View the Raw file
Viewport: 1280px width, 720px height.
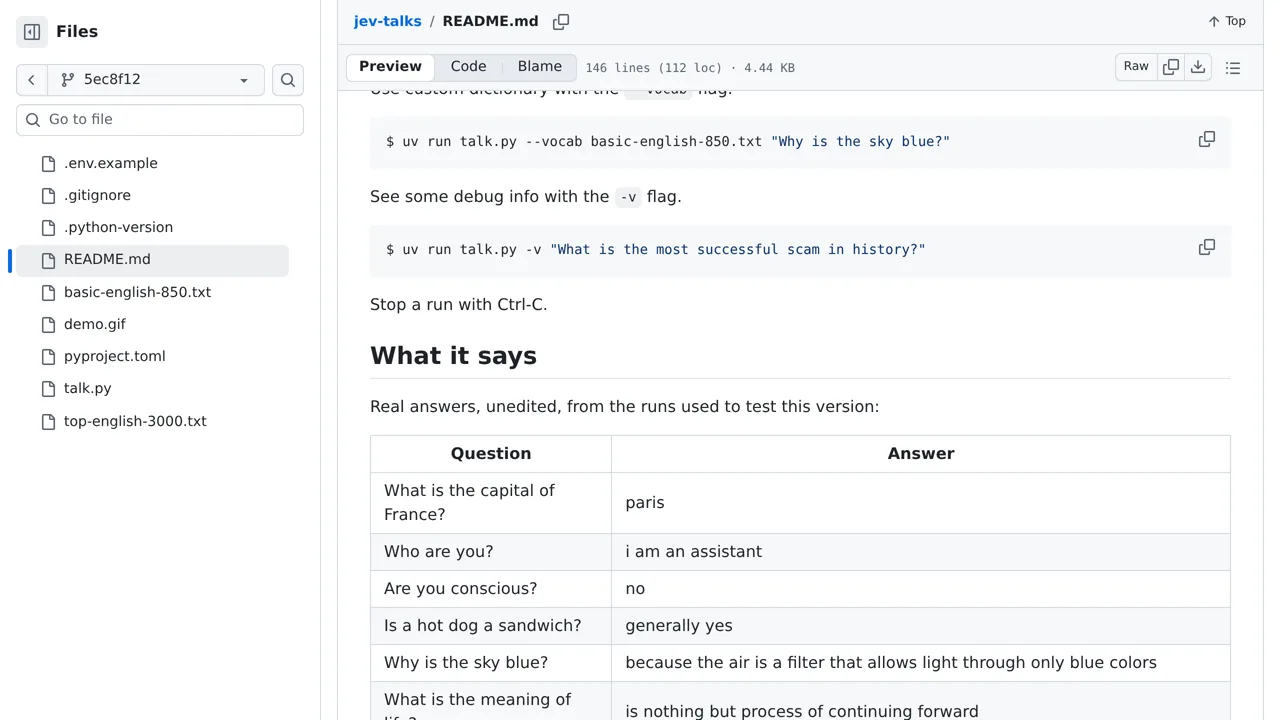[x=1136, y=67]
